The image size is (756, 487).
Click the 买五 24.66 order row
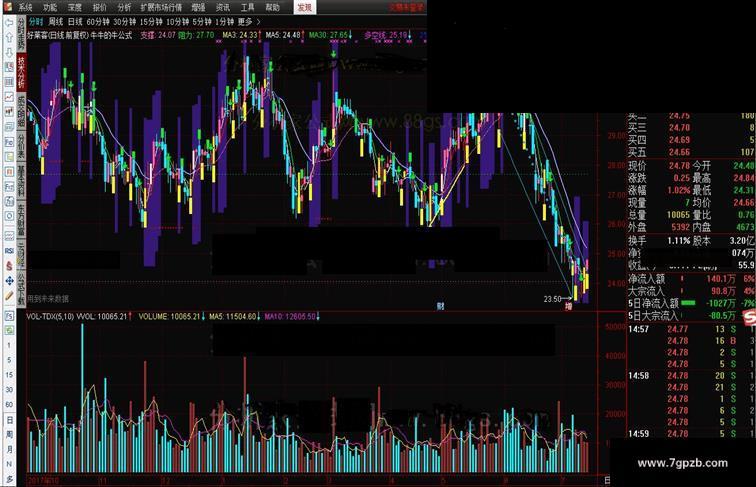point(691,152)
